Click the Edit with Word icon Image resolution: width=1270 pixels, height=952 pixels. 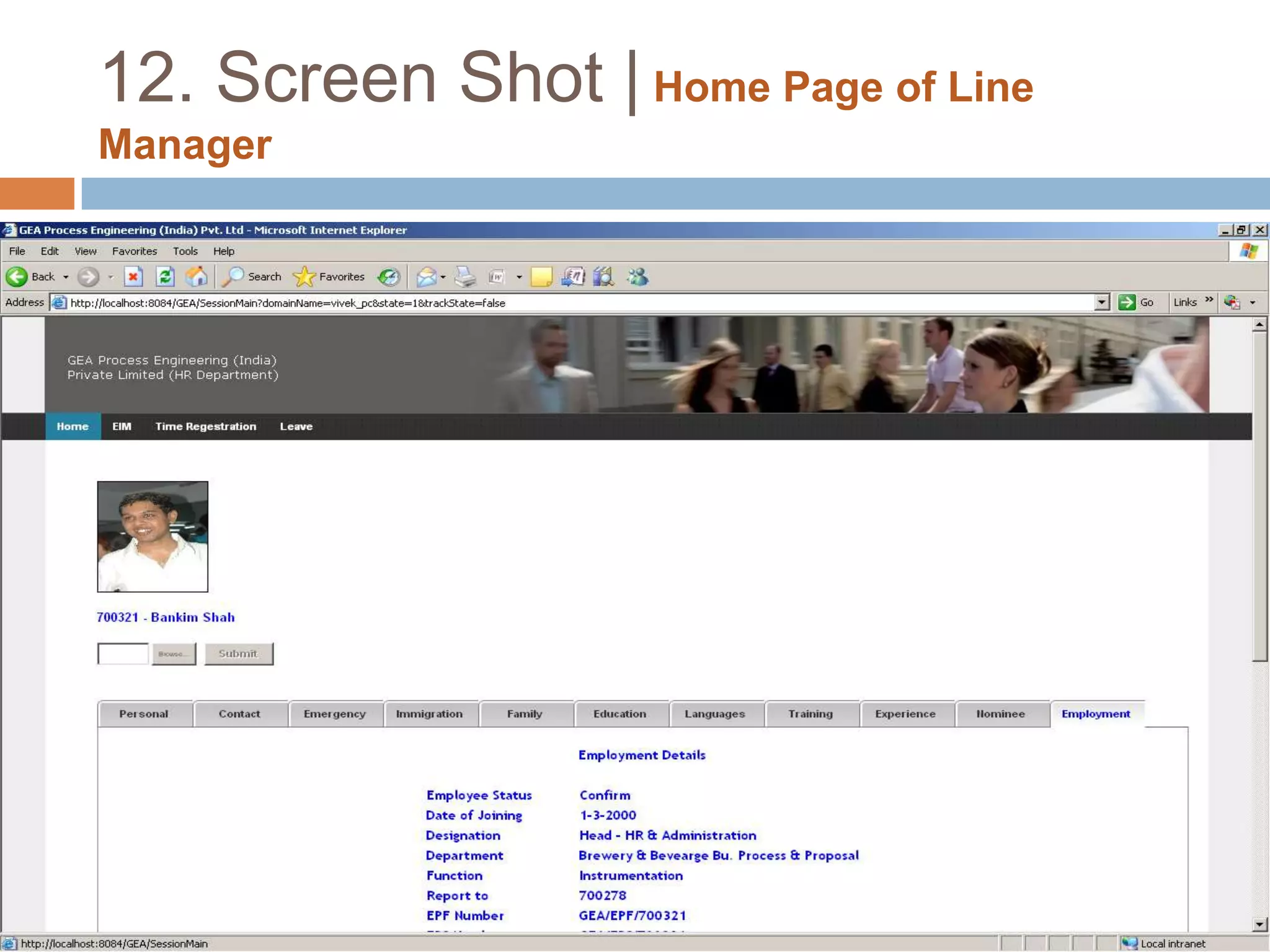[x=497, y=276]
